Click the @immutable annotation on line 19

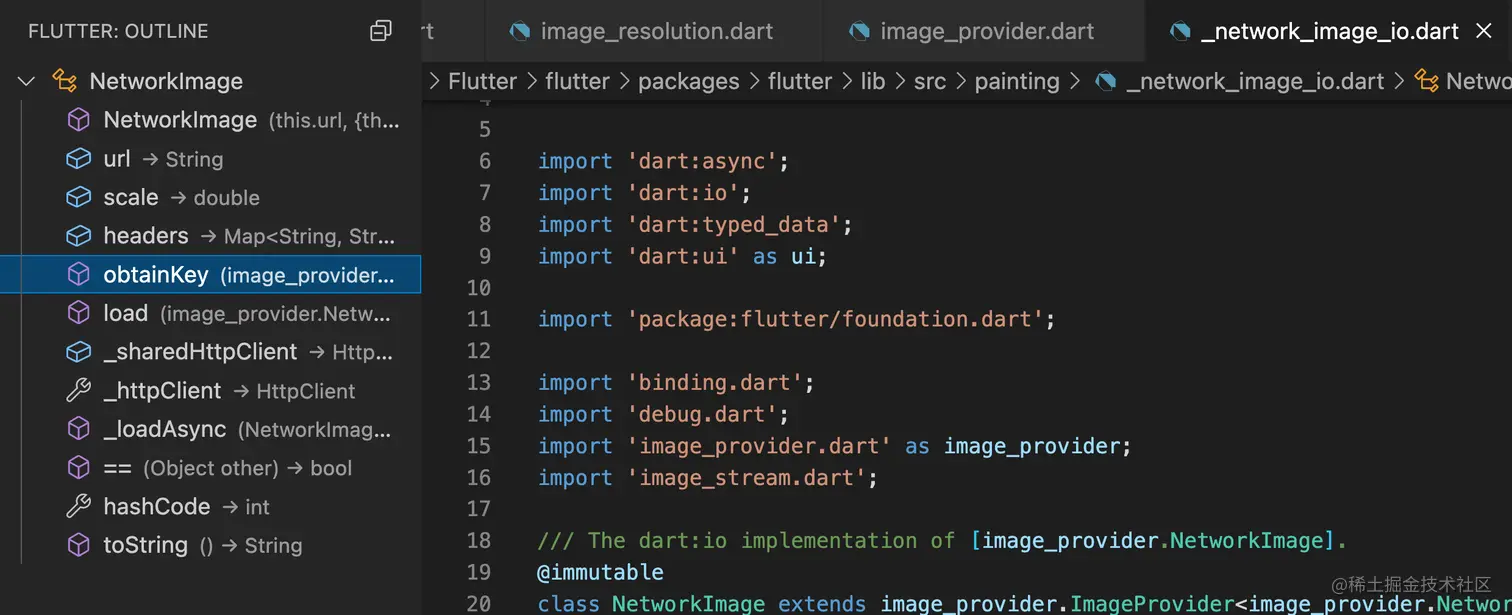point(600,572)
